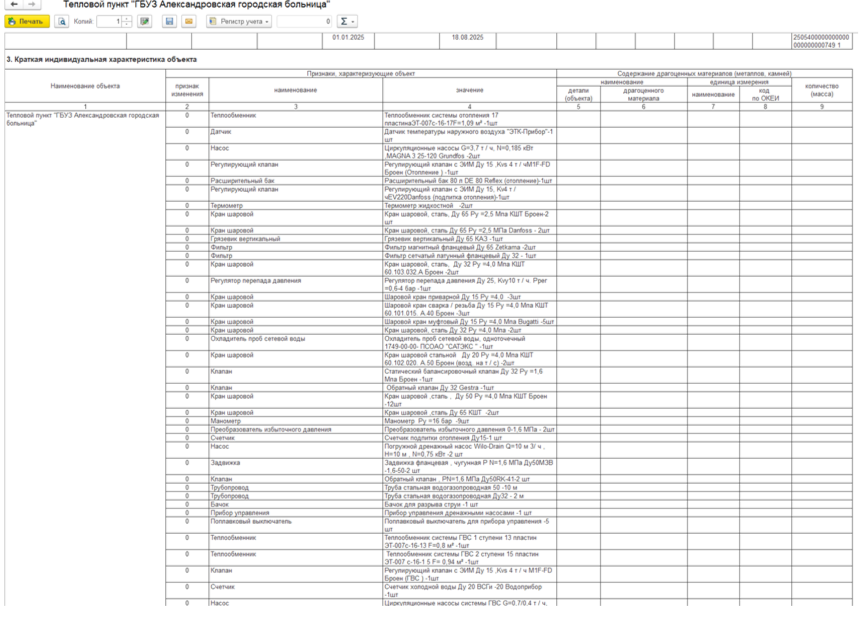Screen dimensions: 861x620
Task: Click the sum value field showing 0
Action: [x=304, y=21]
